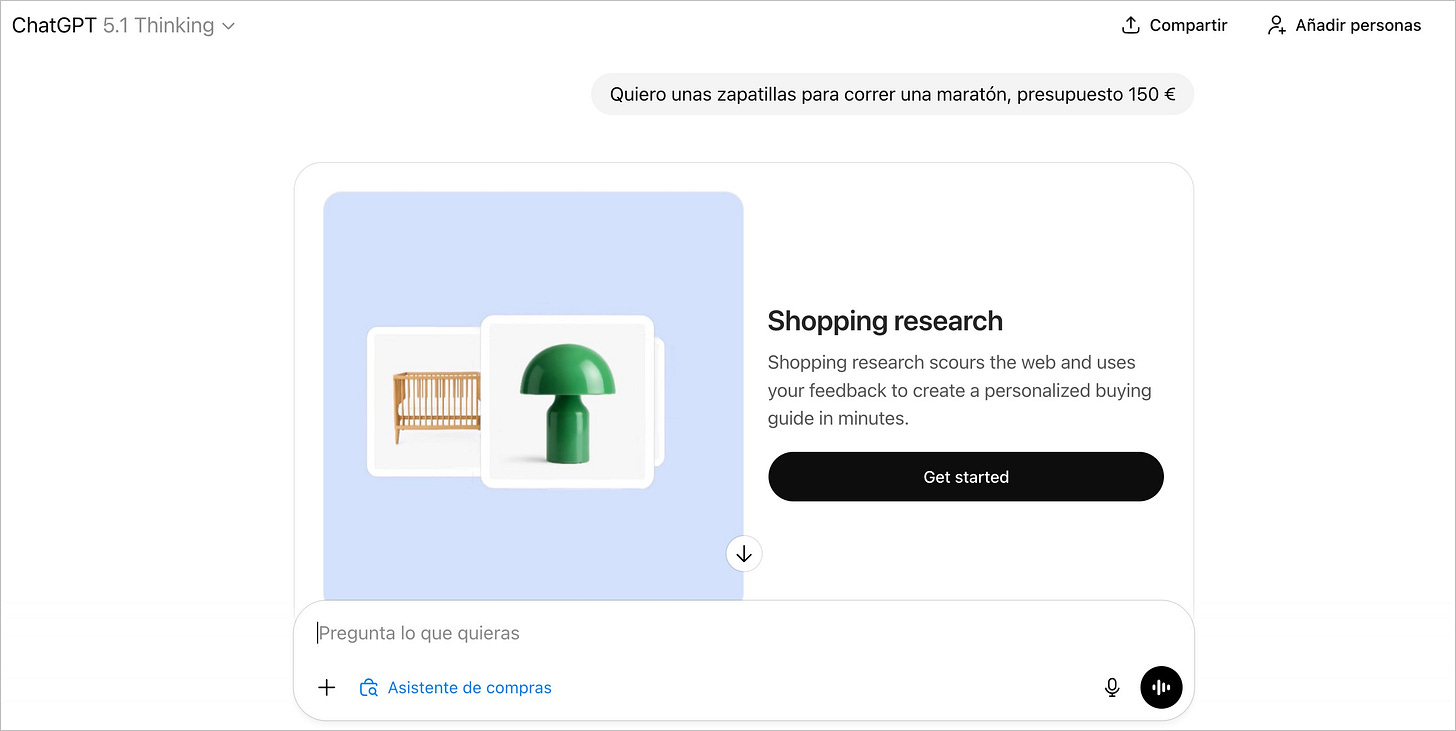Click the circular down-arrow on the product card
Viewport: 1456px width, 731px height.
pos(743,553)
